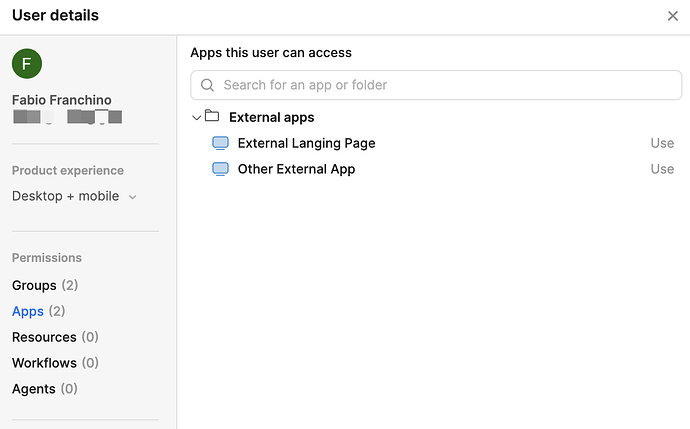Click the External apps folder icon
This screenshot has height=429, width=690.
pos(212,117)
